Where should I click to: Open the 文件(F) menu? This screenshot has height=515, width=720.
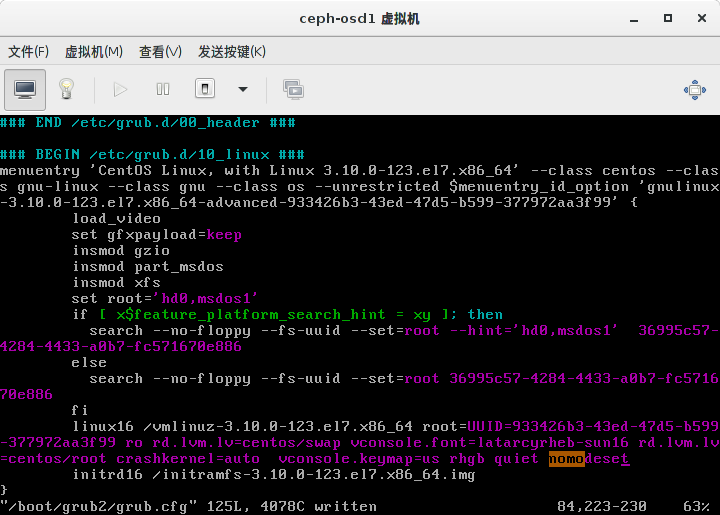click(x=28, y=51)
